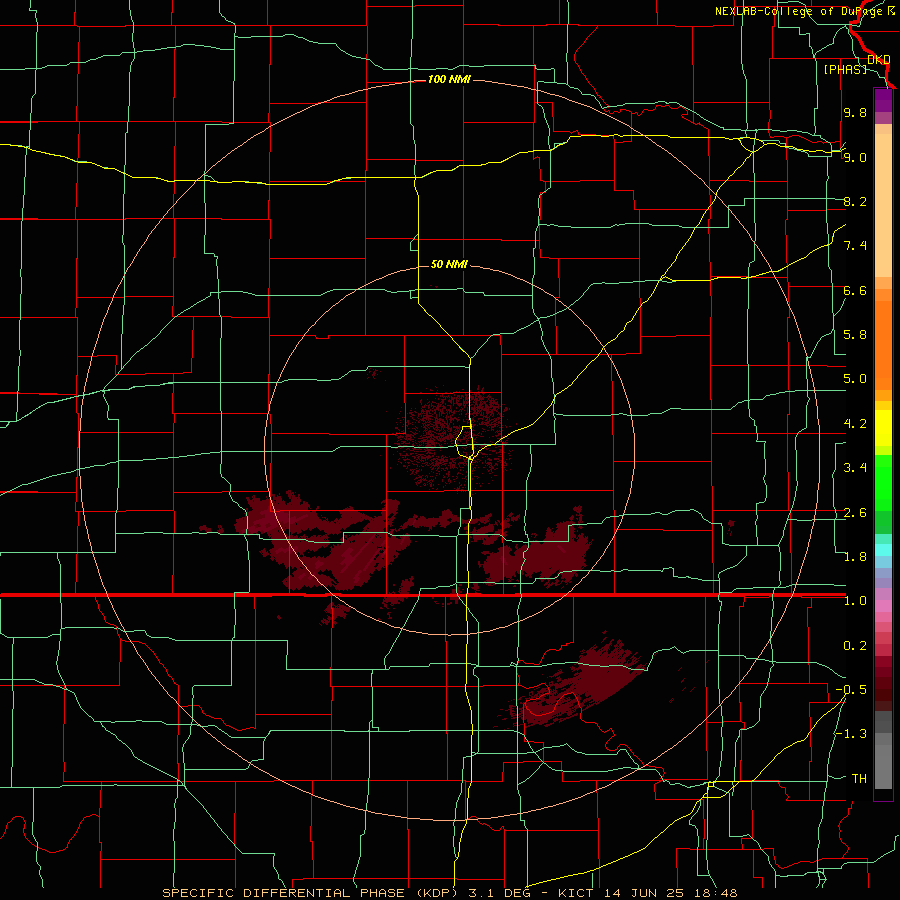Click the 5.8 scale value
This screenshot has width=900, height=900.
[855, 335]
